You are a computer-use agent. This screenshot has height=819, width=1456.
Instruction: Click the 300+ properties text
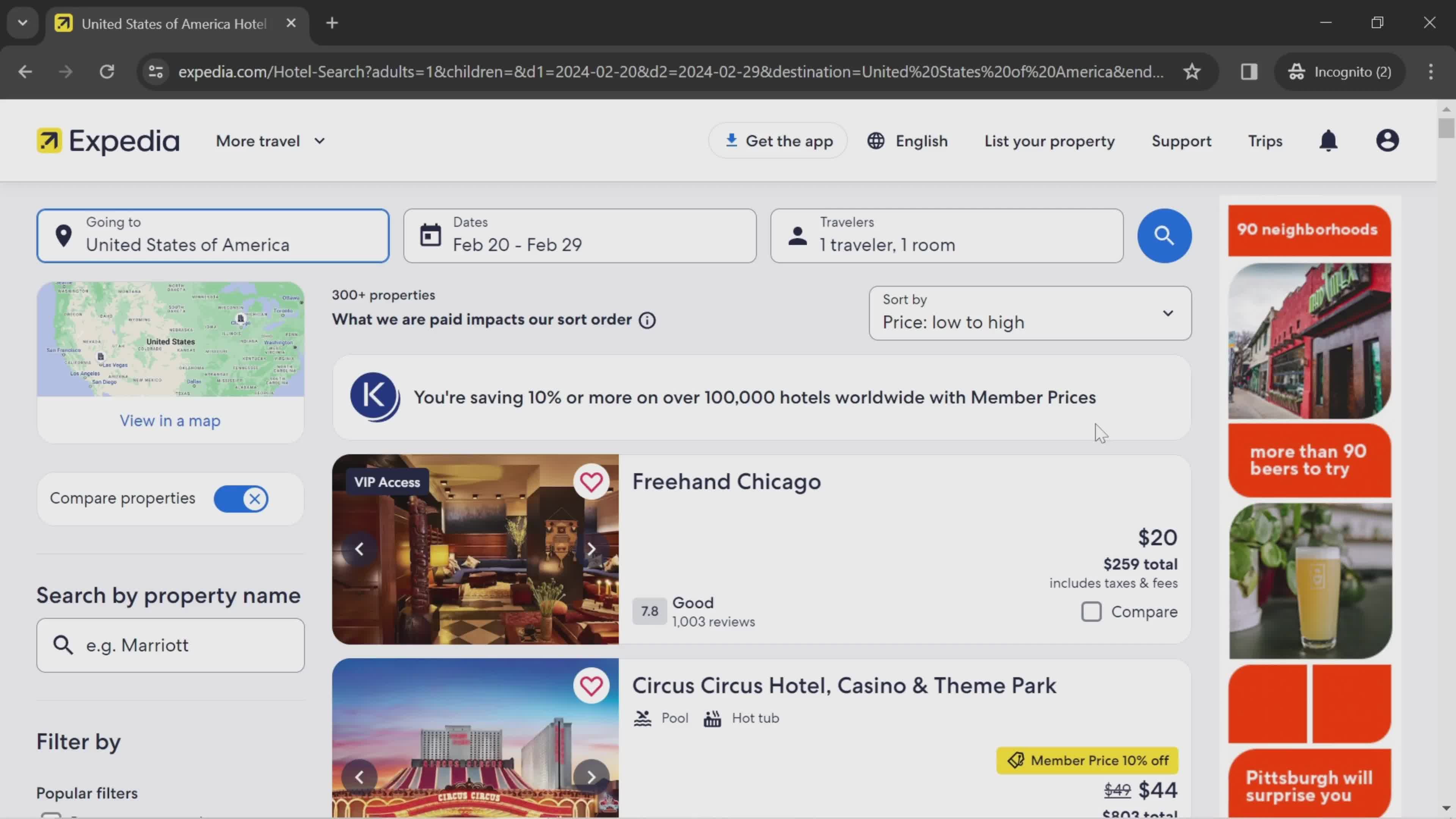tap(383, 295)
